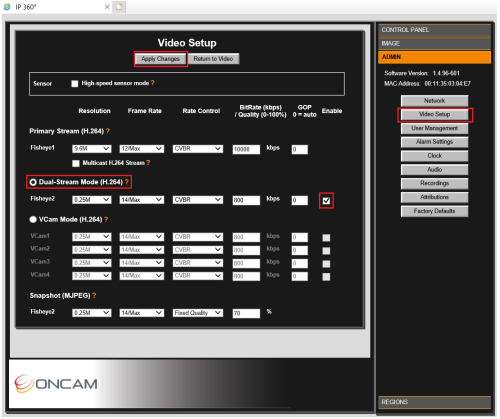Open Fisheye1 frame rate dropdown showing 12/Max
500x419 pixels.
[x=142, y=149]
